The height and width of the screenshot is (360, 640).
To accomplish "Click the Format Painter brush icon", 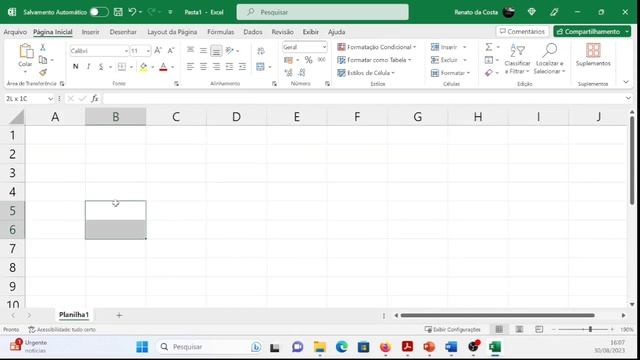I will (43, 73).
